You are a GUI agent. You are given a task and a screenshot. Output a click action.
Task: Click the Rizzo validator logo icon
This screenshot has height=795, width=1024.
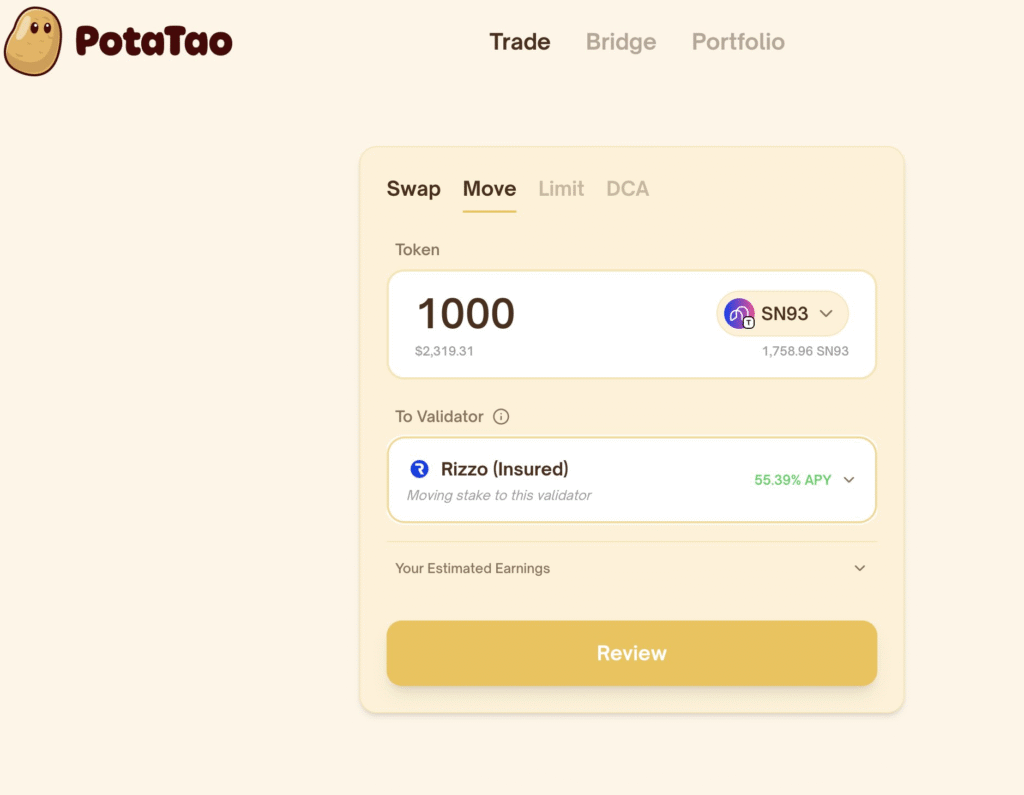click(420, 469)
